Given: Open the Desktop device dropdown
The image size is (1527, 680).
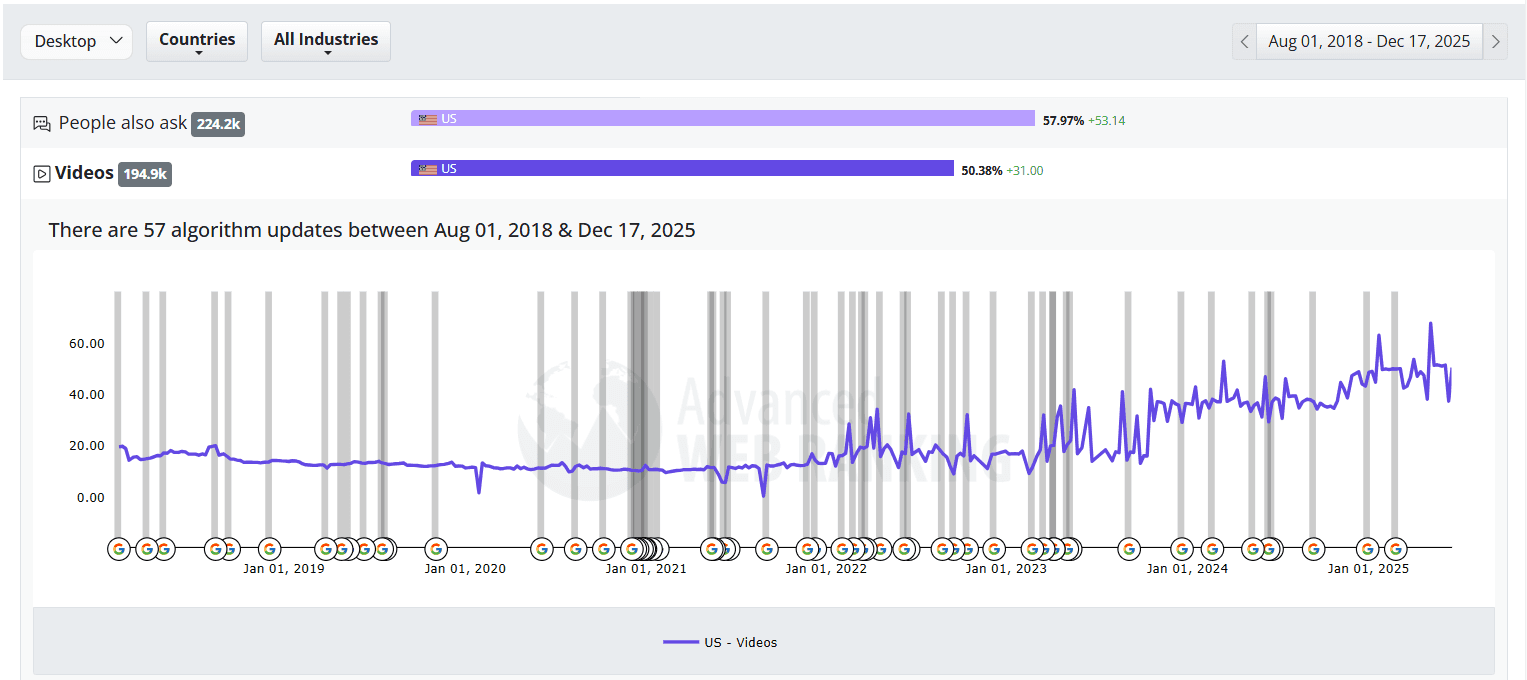Looking at the screenshot, I should tap(77, 41).
